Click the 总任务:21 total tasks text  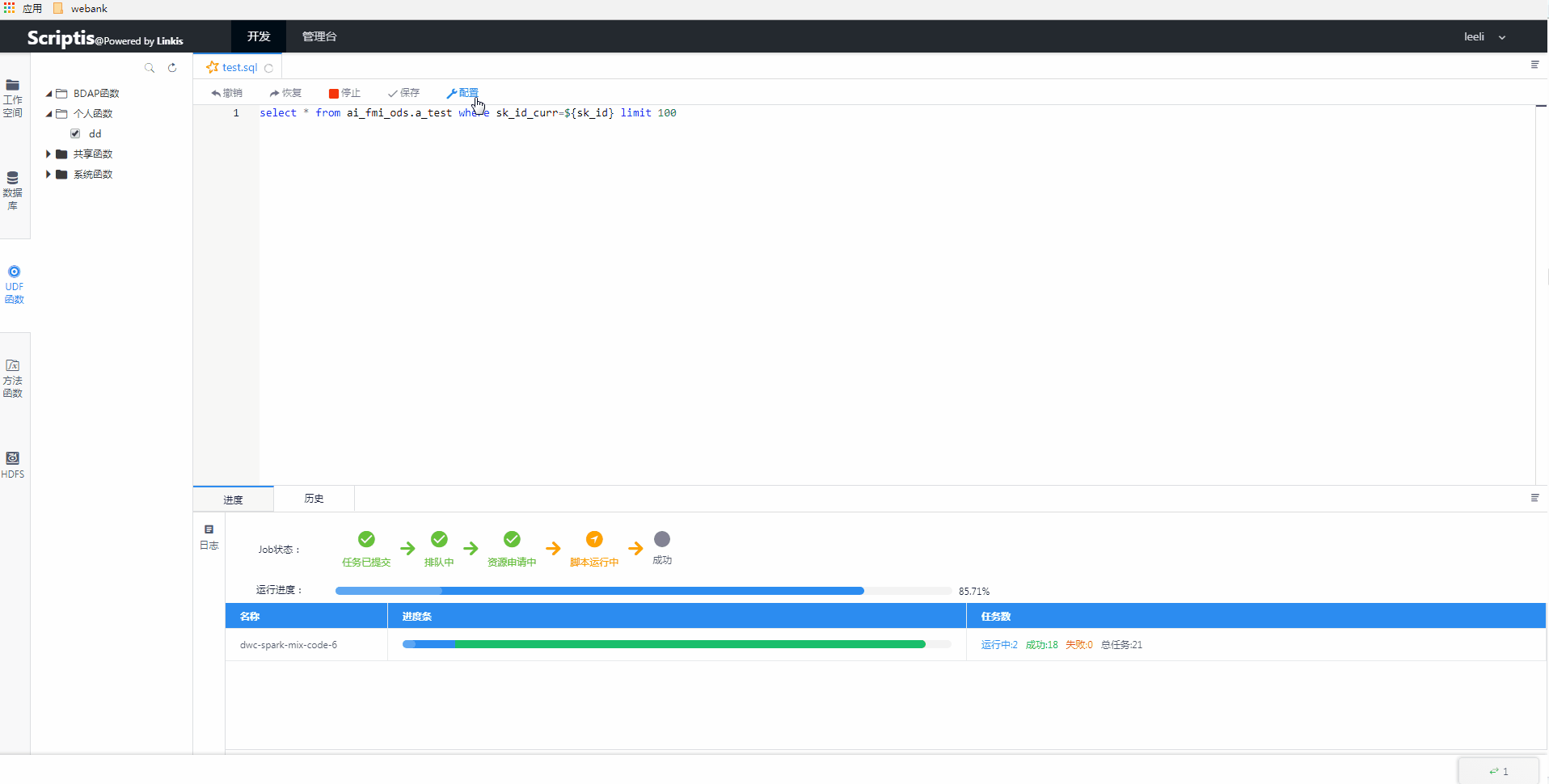click(1121, 645)
